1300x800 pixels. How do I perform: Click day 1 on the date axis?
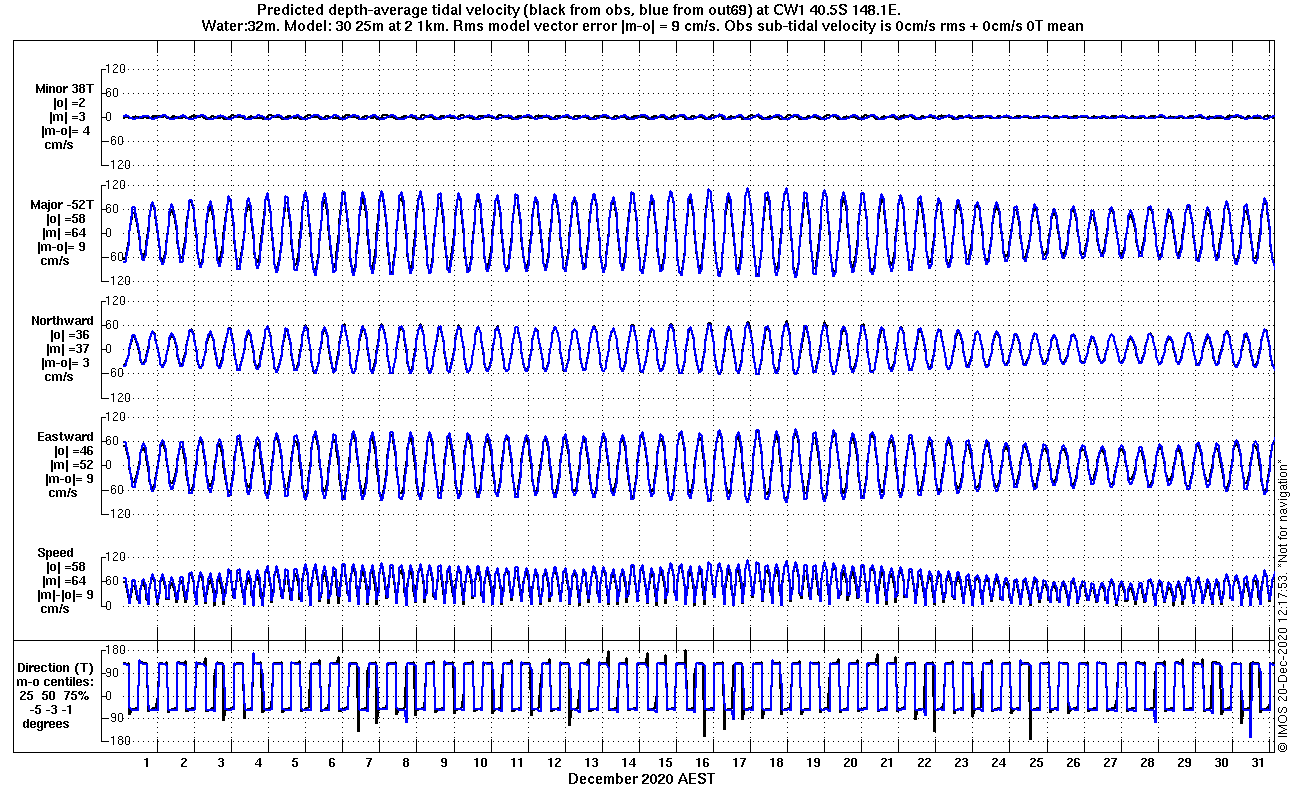147,763
